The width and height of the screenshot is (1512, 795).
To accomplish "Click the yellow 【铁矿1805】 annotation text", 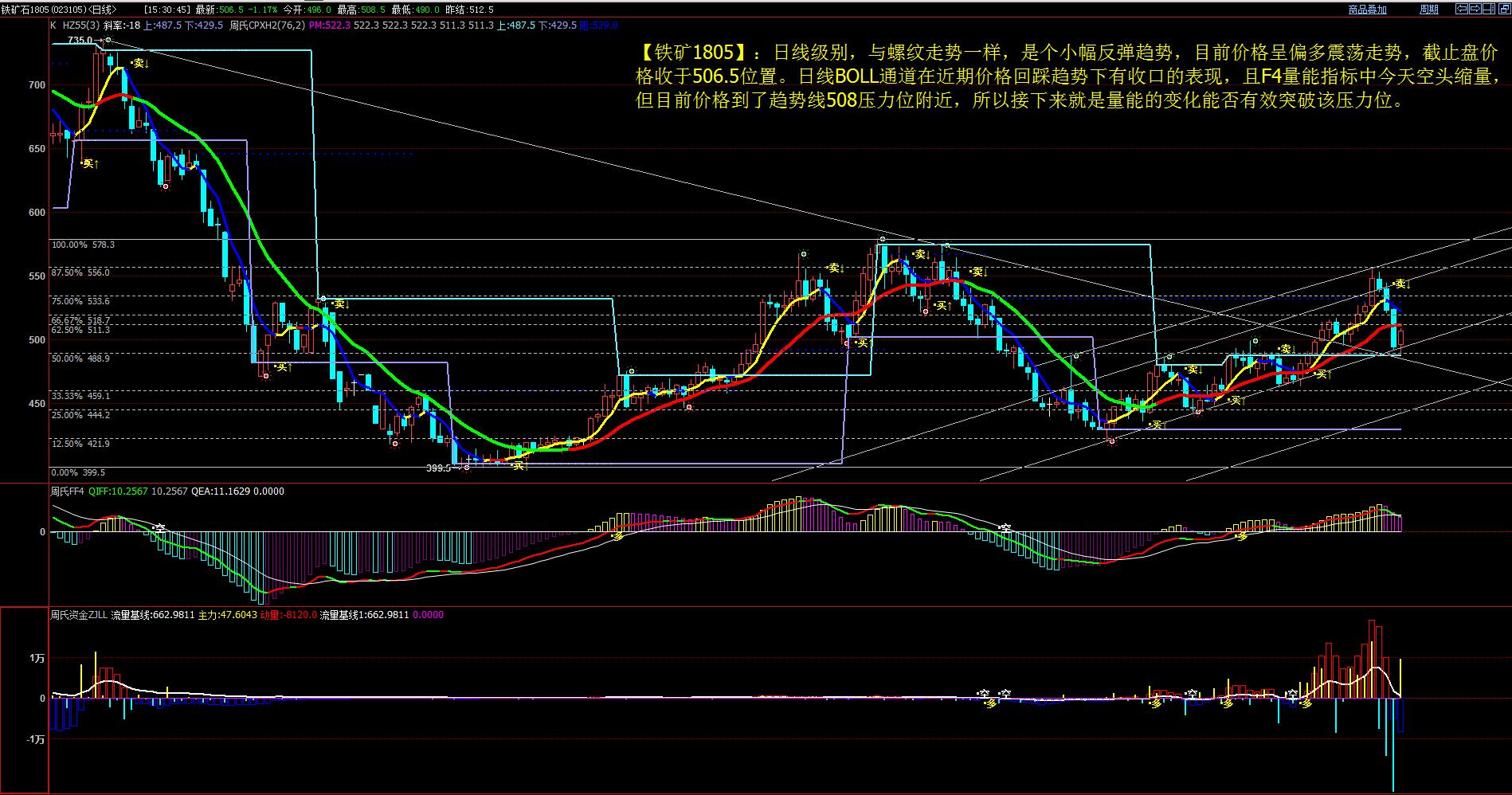I will [x=687, y=53].
